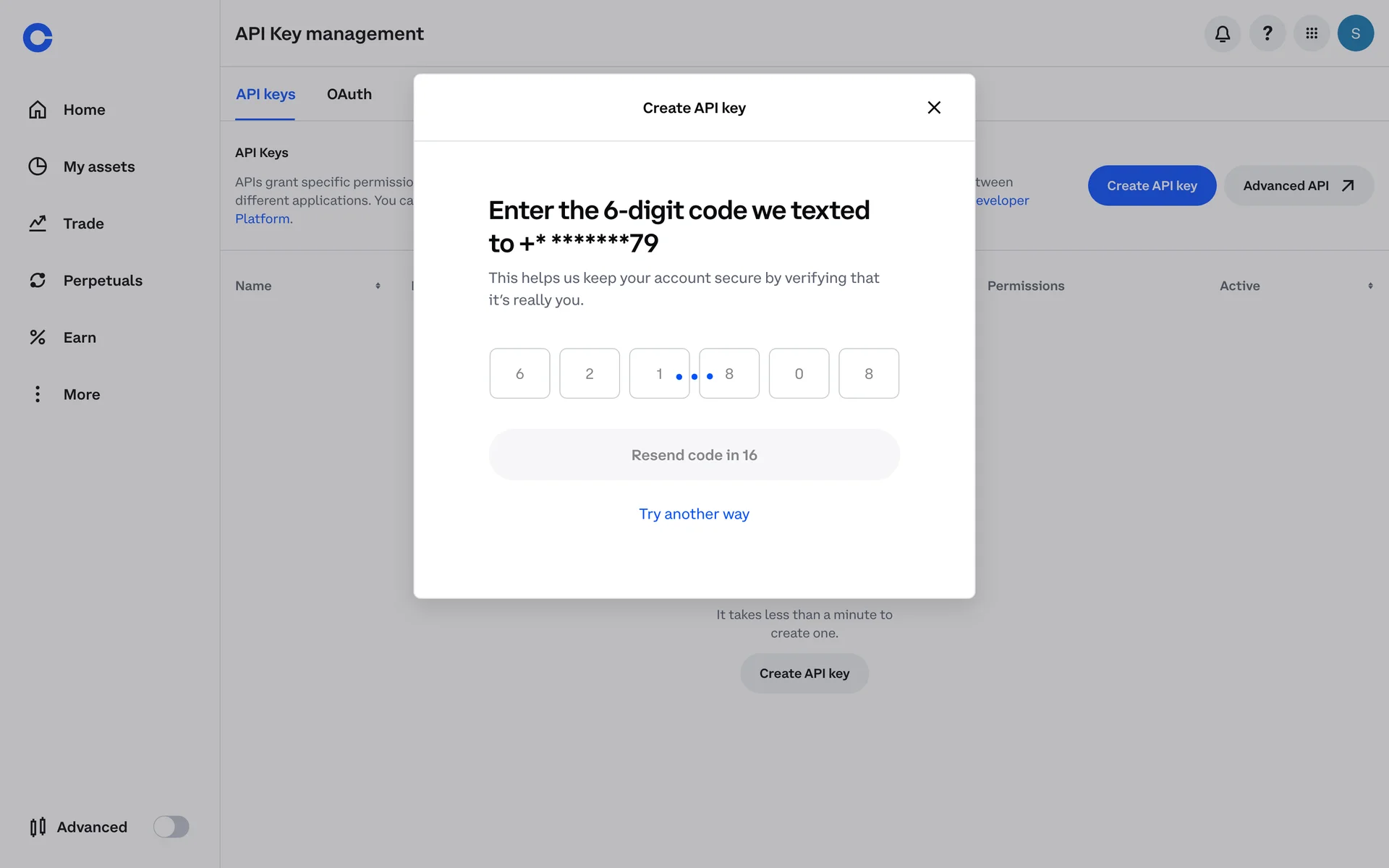The image size is (1389, 868).
Task: Click the Coinbase logo icon
Action: [38, 38]
